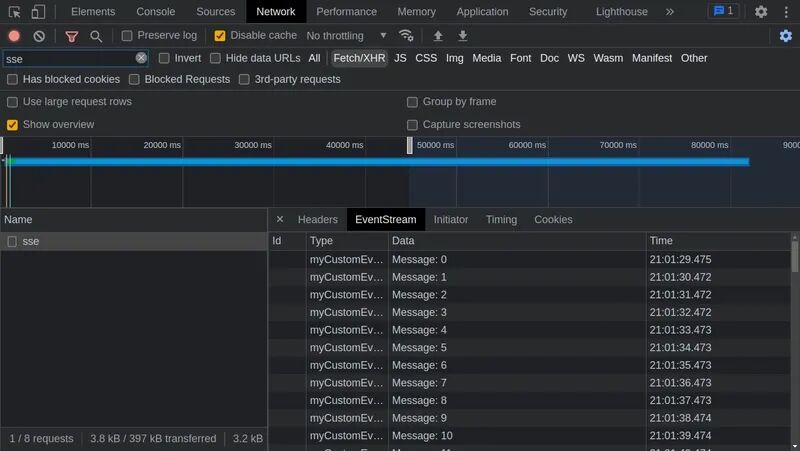
Task: Open the network search magnifier
Action: [96, 36]
